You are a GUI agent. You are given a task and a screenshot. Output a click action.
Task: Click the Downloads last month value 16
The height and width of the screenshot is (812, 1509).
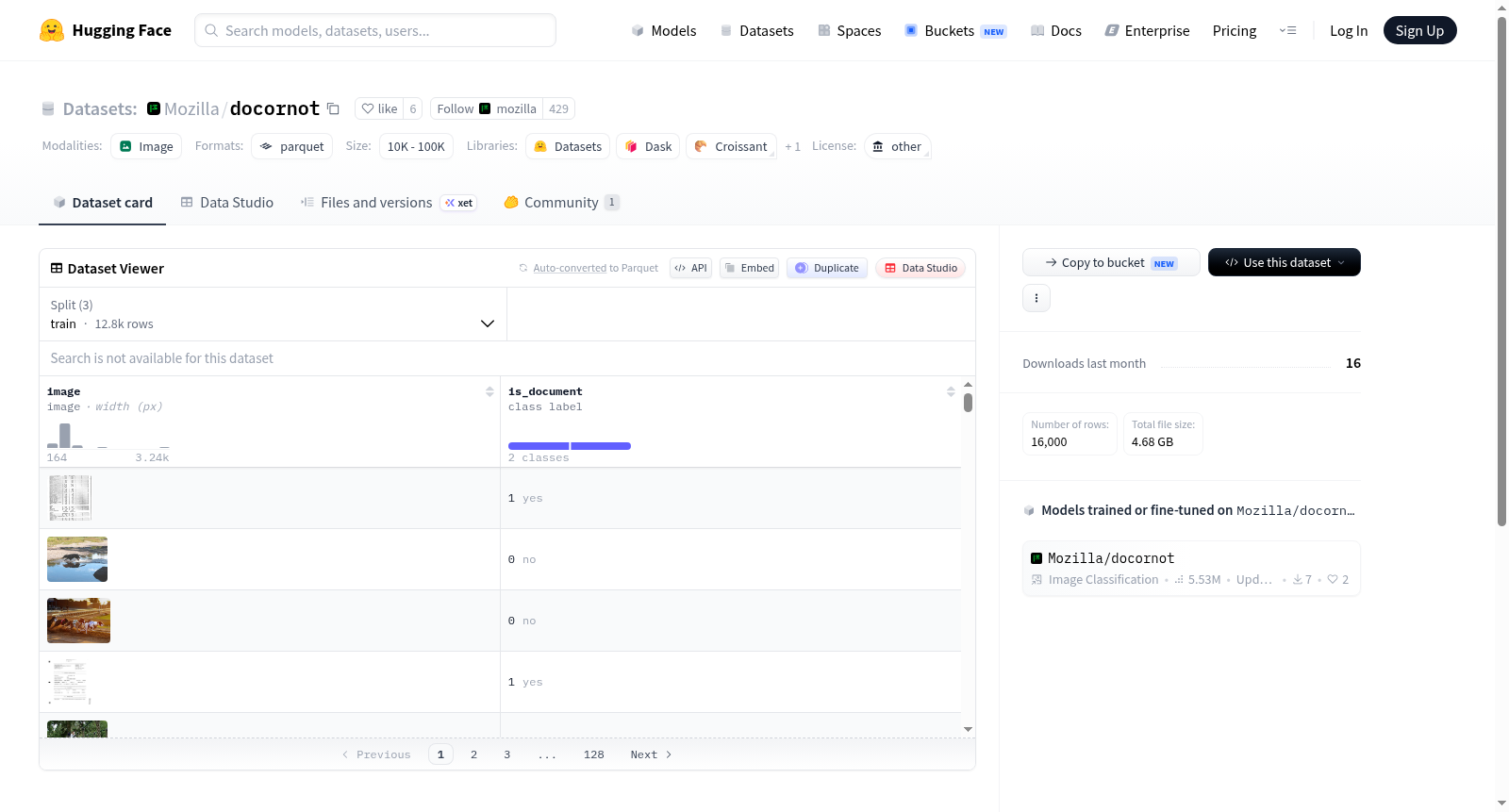1353,363
